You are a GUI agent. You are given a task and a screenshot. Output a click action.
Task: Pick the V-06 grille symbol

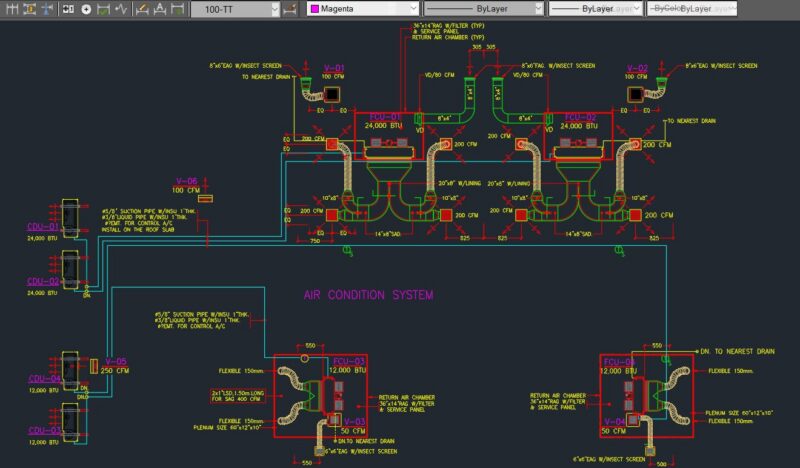coord(205,199)
